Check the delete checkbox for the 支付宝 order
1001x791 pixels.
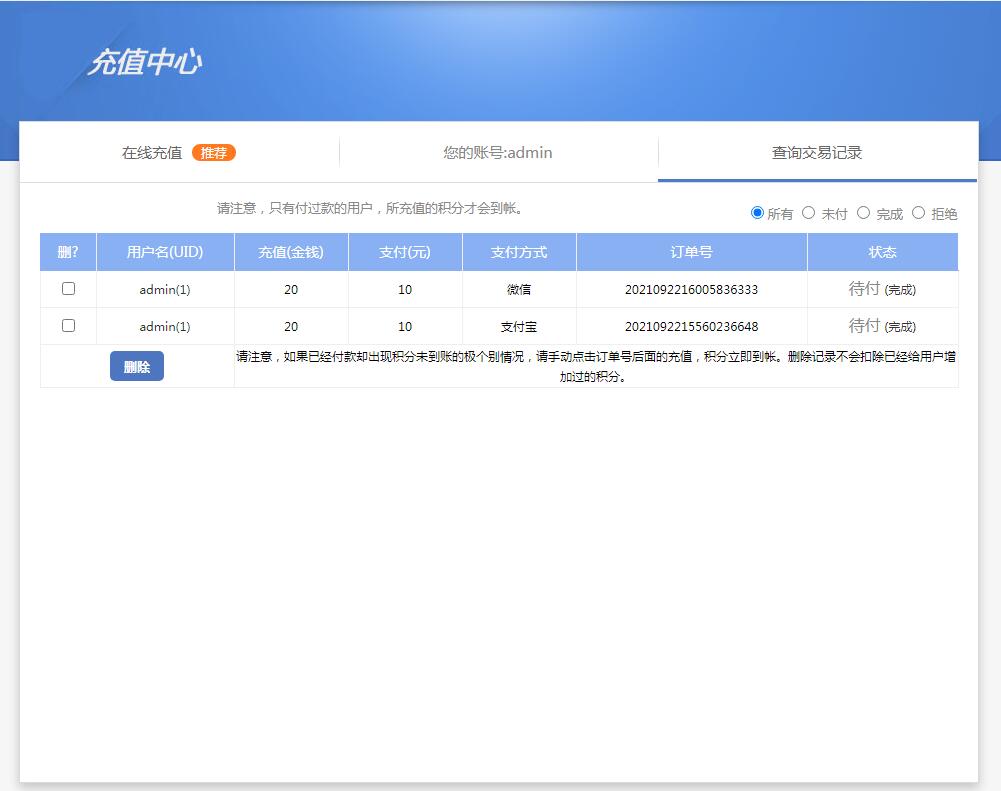(x=68, y=325)
